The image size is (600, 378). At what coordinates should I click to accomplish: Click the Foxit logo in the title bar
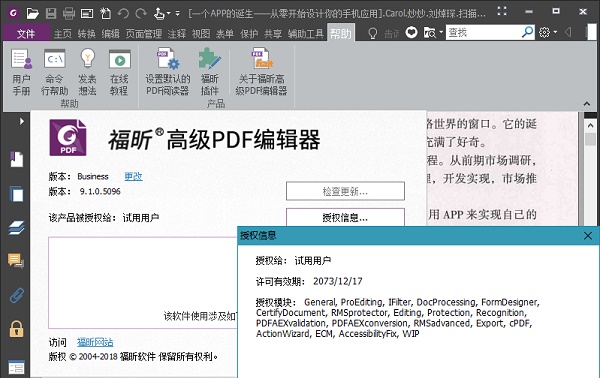pyautogui.click(x=13, y=13)
